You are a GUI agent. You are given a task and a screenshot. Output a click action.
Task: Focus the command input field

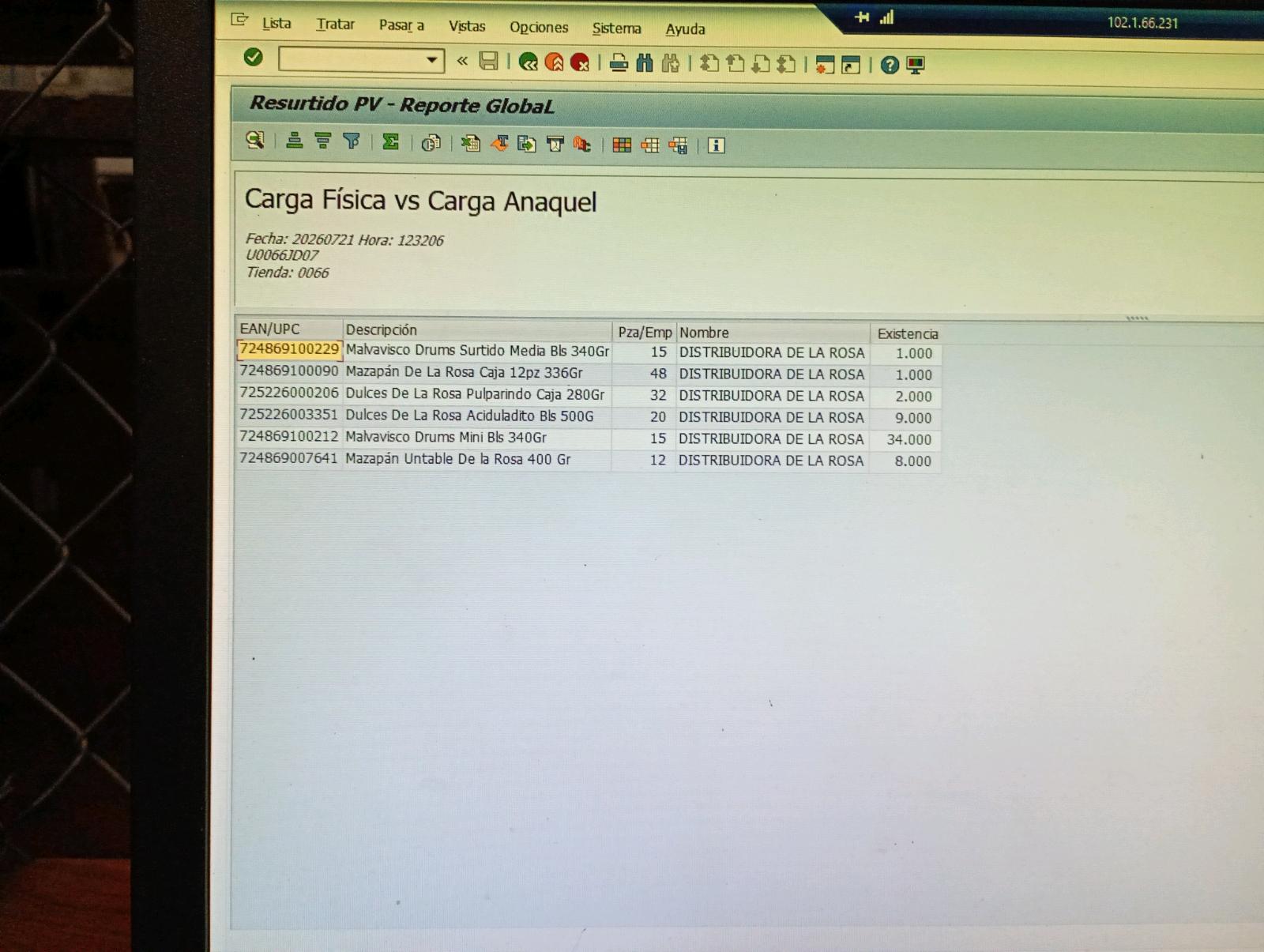(x=352, y=60)
